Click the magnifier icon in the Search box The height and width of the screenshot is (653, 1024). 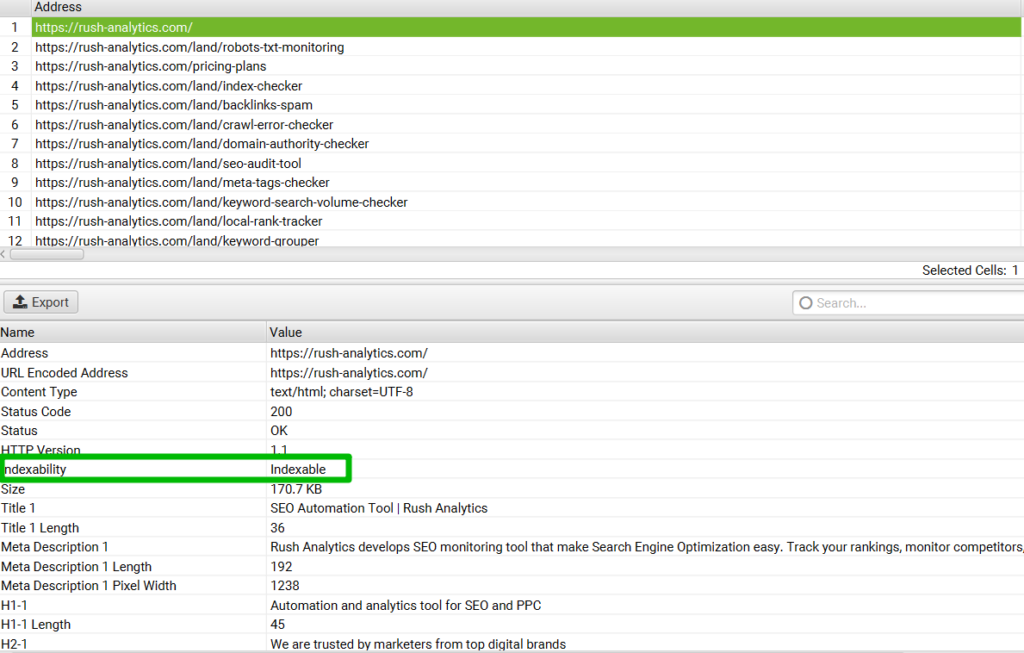pyautogui.click(x=806, y=302)
